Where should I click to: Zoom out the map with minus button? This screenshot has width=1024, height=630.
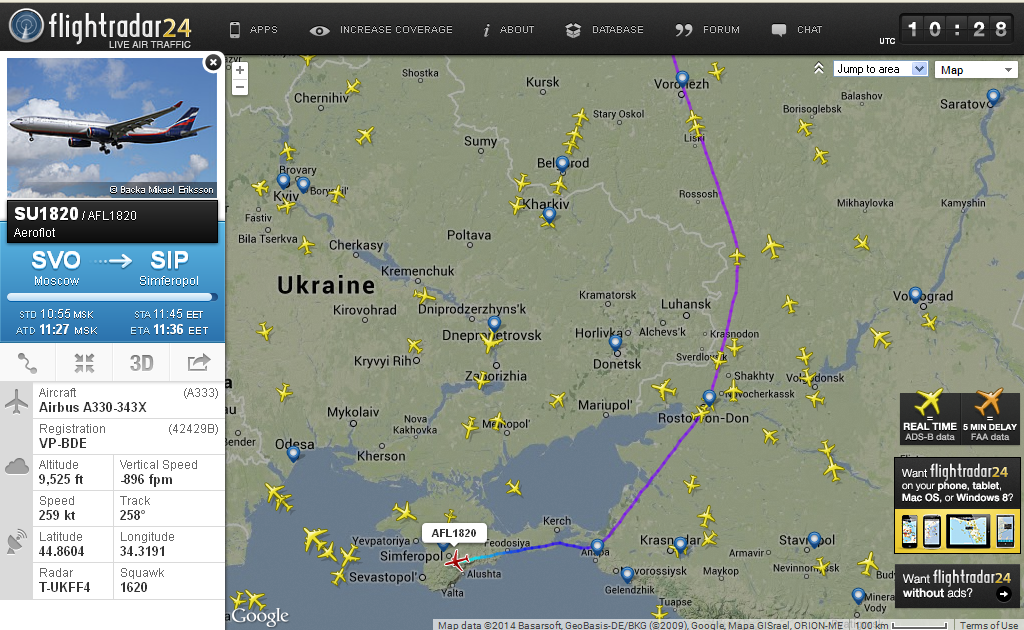pyautogui.click(x=240, y=87)
